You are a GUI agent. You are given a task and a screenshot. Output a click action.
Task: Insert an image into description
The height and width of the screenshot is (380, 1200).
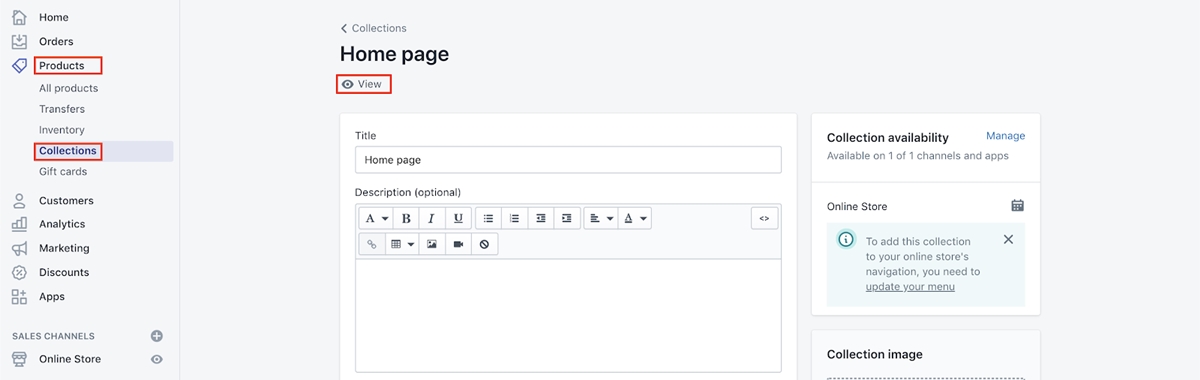(432, 244)
